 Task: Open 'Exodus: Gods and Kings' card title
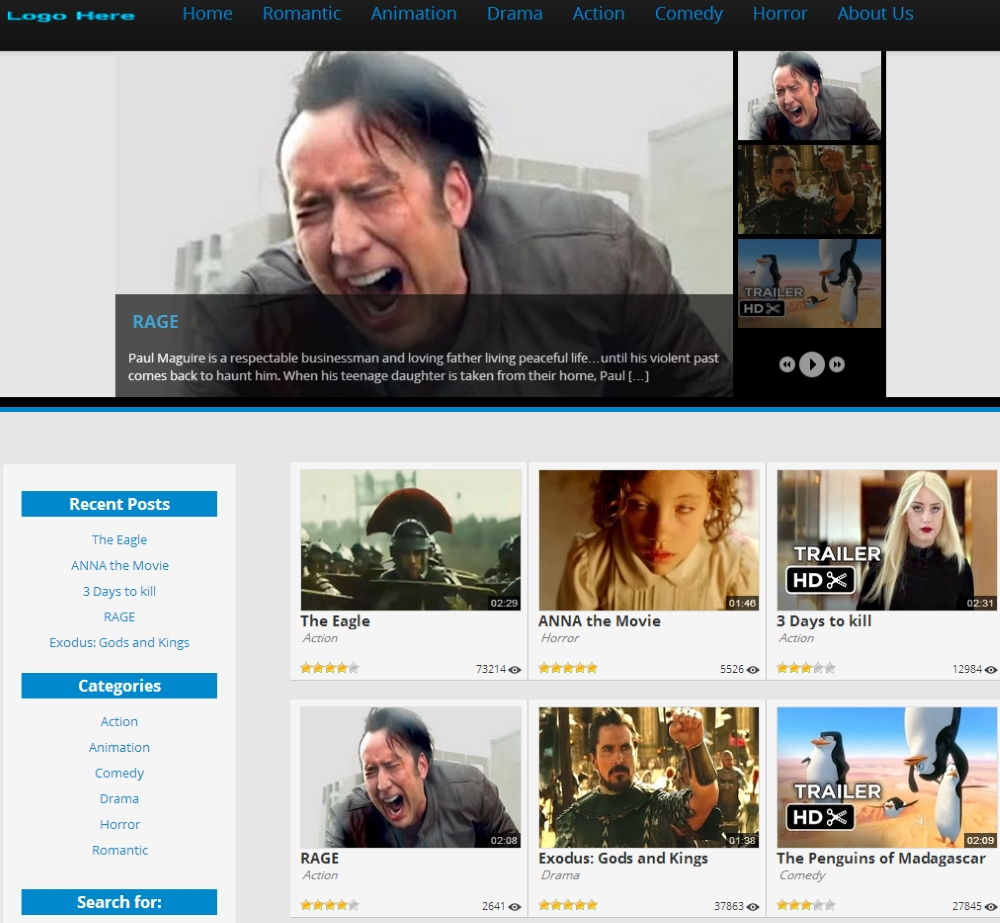(623, 858)
